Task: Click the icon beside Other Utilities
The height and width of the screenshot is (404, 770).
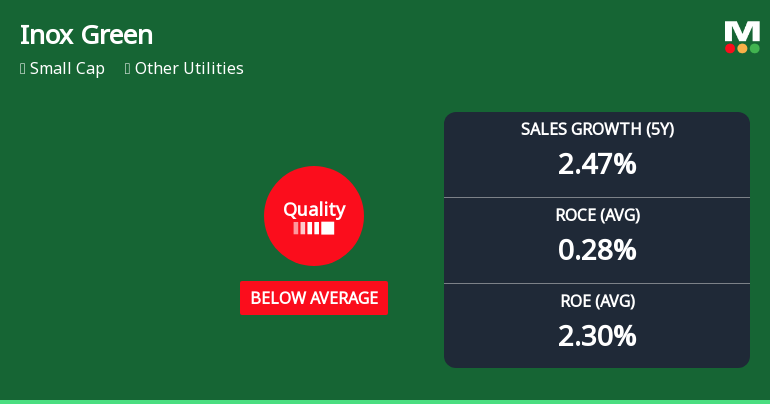Action: pyautogui.click(x=128, y=69)
